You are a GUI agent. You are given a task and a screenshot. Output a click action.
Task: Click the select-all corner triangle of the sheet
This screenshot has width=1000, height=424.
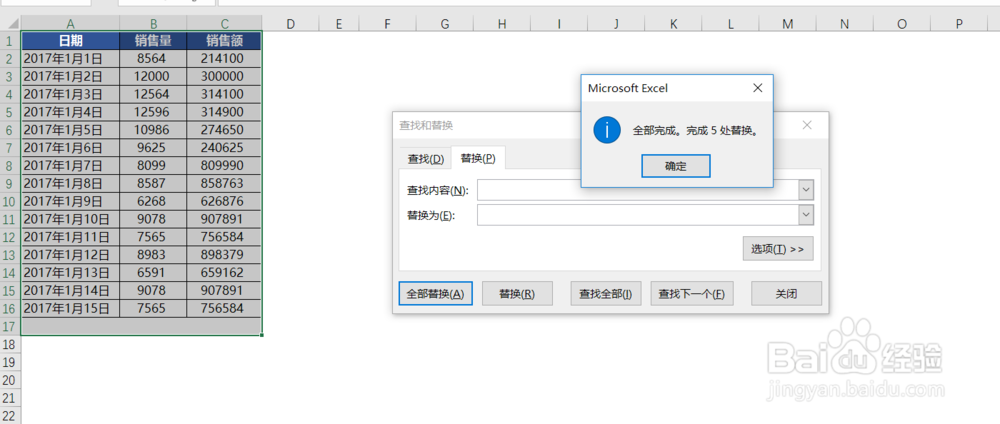click(11, 24)
